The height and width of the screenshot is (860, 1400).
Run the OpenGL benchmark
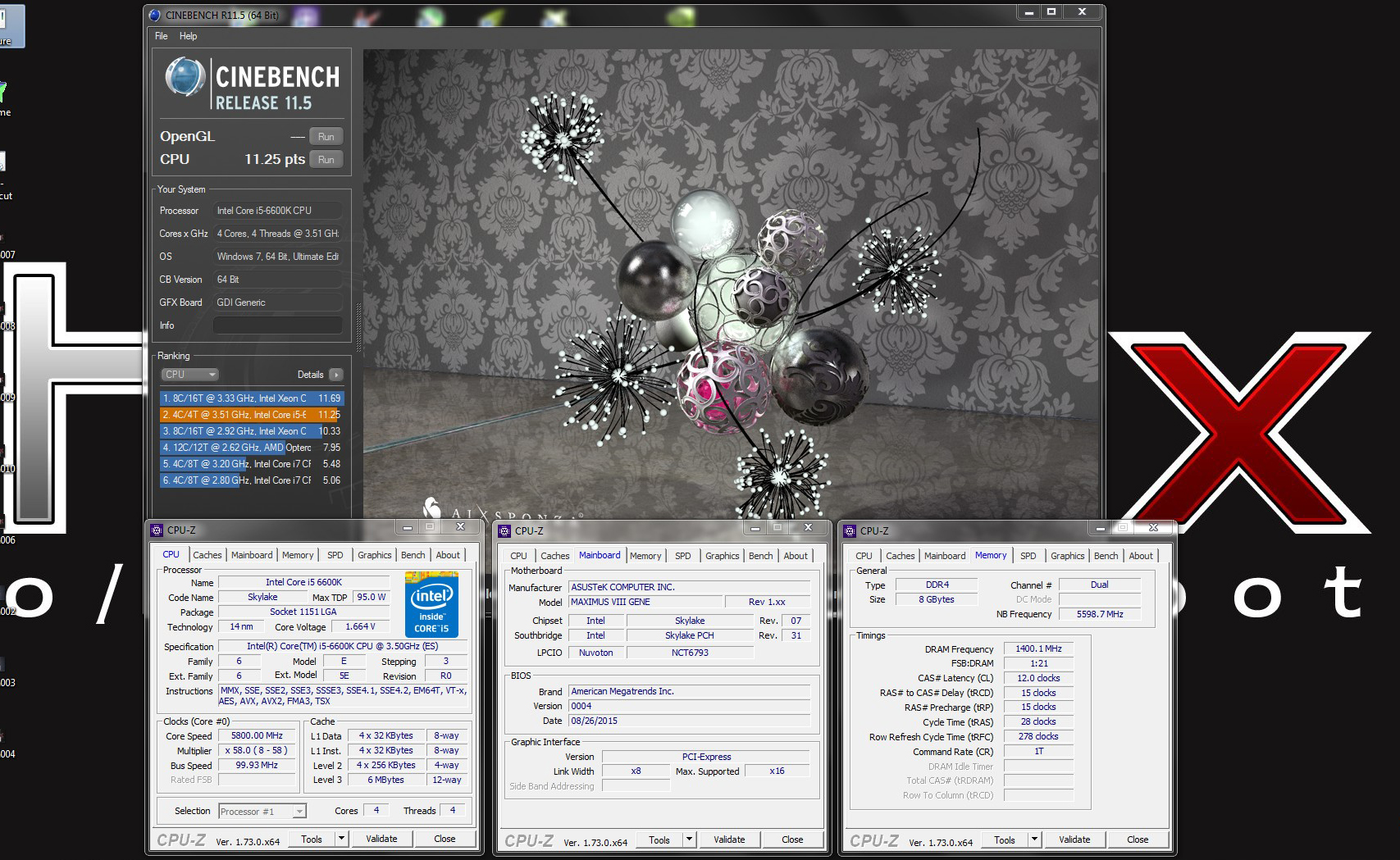pos(326,137)
